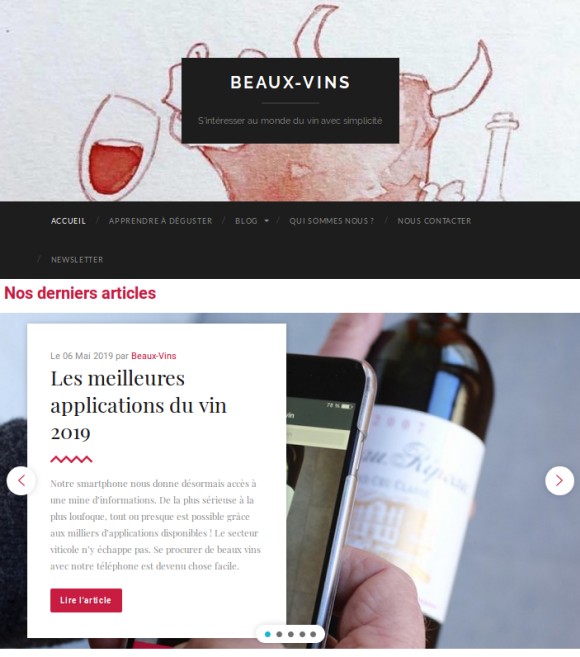Screen dimensions: 580x657
Task: Open Nous contacter page
Action: (x=434, y=221)
